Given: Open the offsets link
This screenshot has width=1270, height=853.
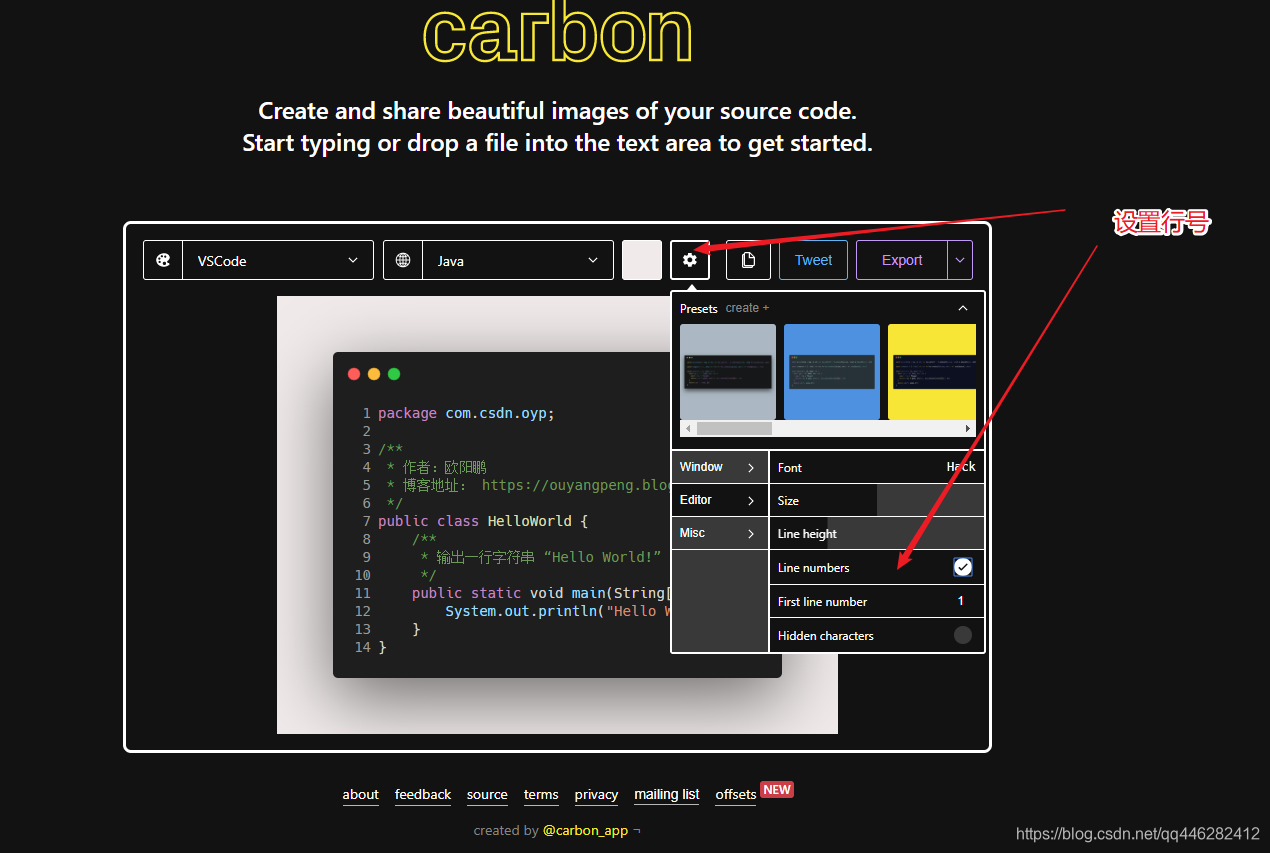Looking at the screenshot, I should (736, 795).
